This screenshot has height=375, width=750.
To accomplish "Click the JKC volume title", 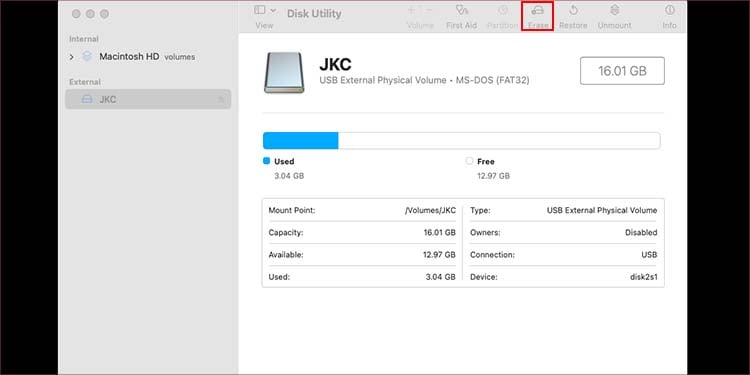I will [335, 65].
